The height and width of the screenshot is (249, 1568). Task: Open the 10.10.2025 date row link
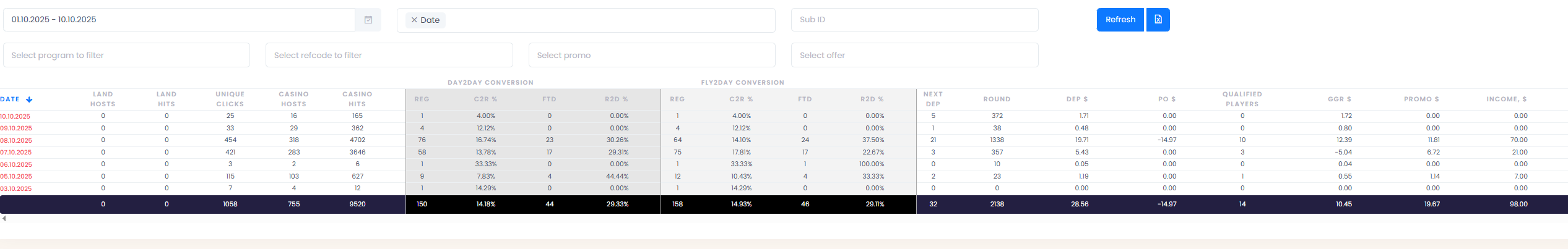[x=15, y=116]
